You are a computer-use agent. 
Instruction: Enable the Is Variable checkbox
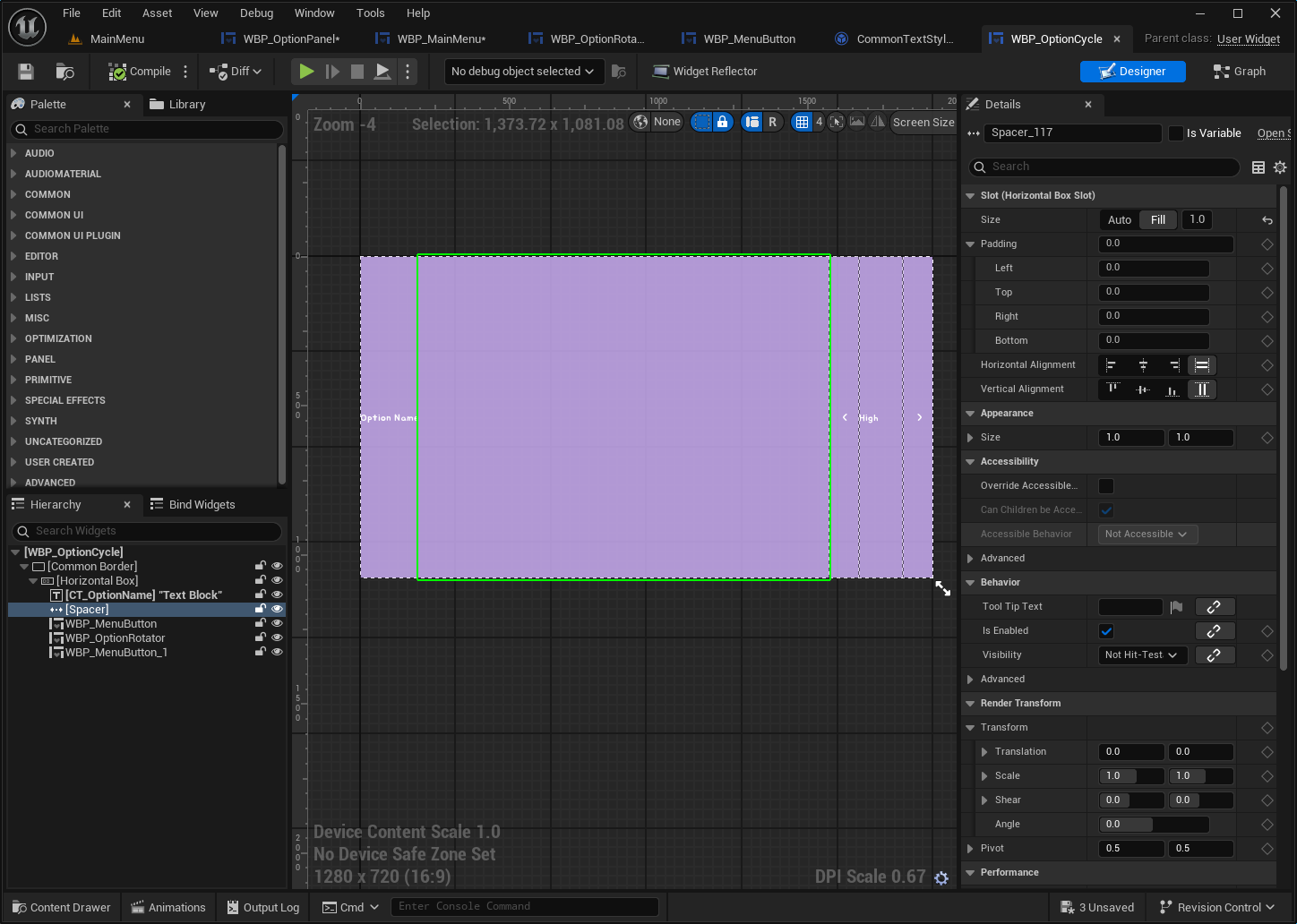(1176, 133)
